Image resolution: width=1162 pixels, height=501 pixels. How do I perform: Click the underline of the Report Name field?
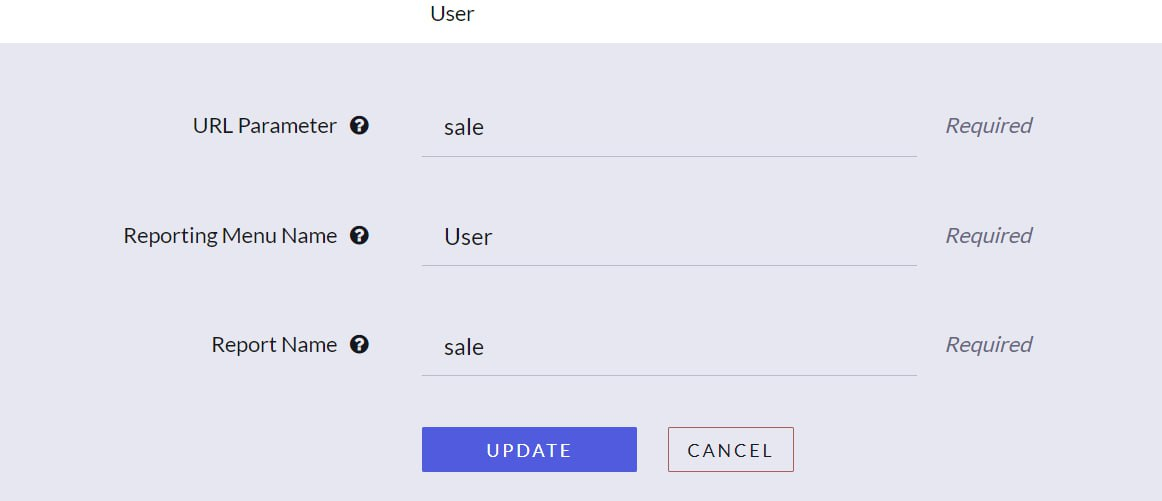click(x=669, y=375)
